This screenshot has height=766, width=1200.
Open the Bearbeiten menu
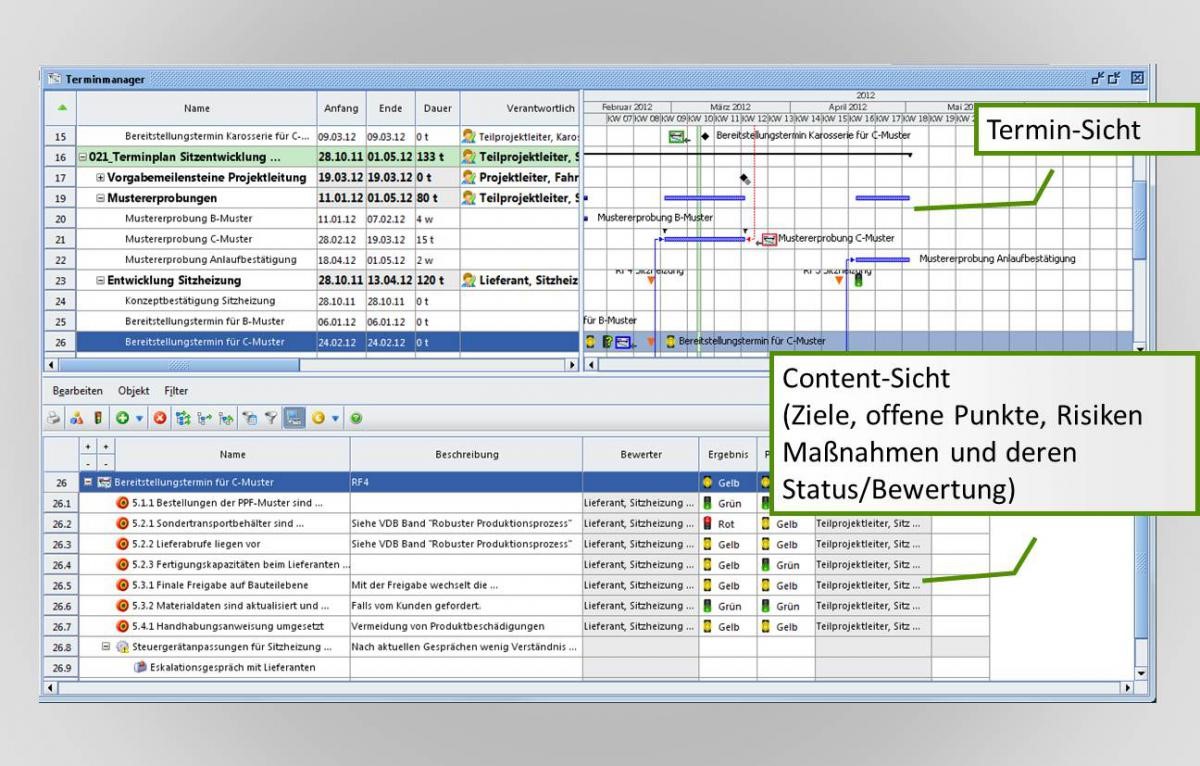pos(72,391)
